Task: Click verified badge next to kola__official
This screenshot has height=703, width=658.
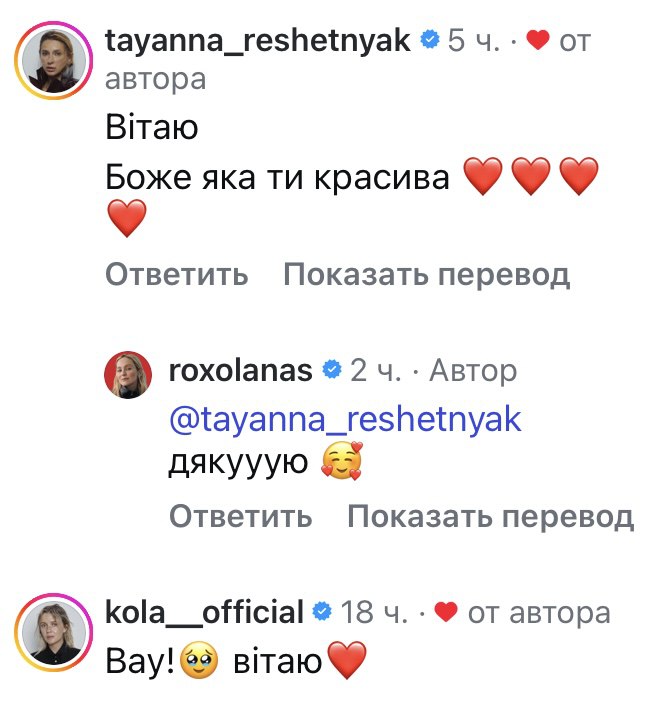Action: pyautogui.click(x=323, y=611)
